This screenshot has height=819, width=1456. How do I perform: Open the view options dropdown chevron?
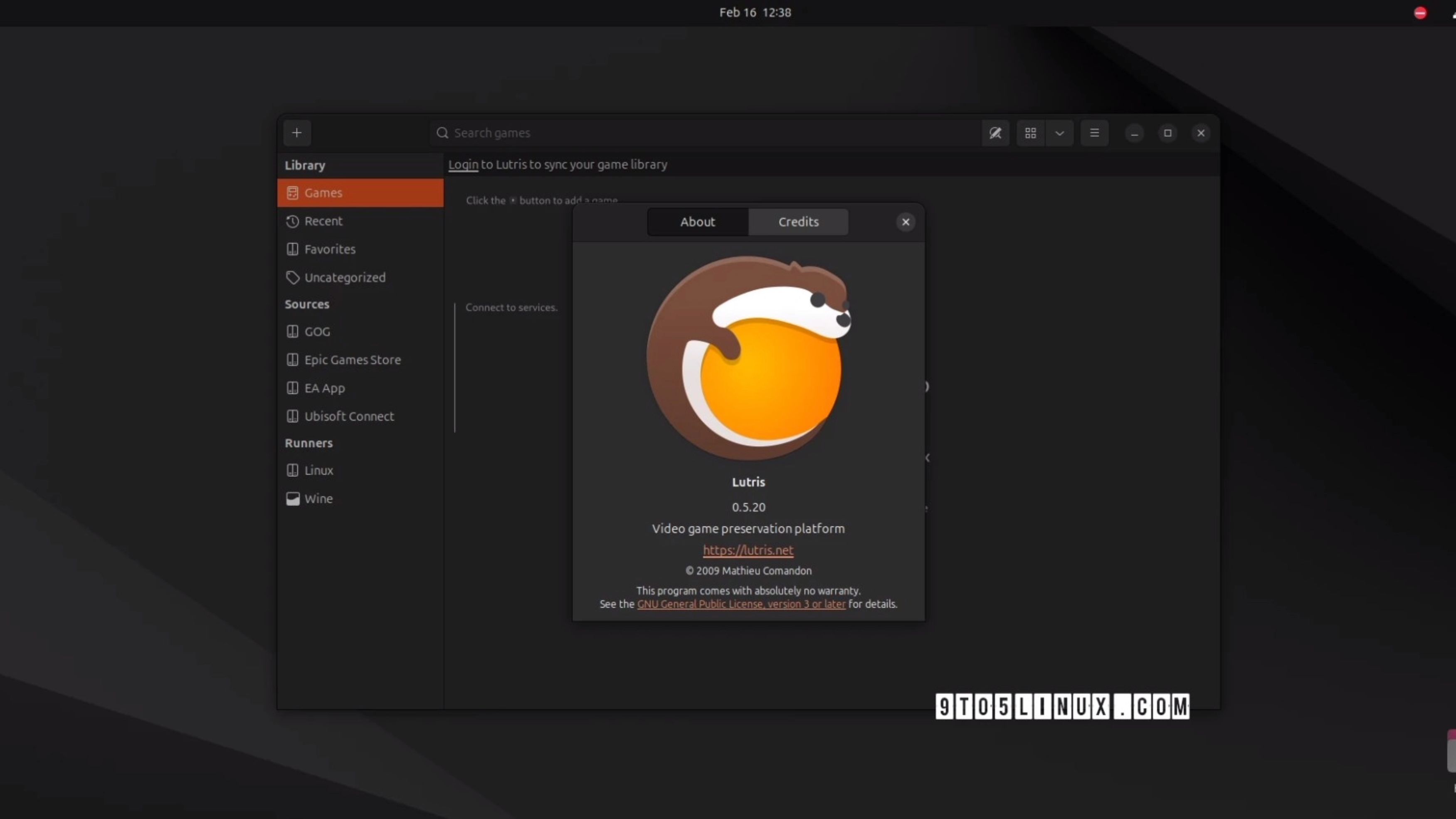click(1059, 133)
